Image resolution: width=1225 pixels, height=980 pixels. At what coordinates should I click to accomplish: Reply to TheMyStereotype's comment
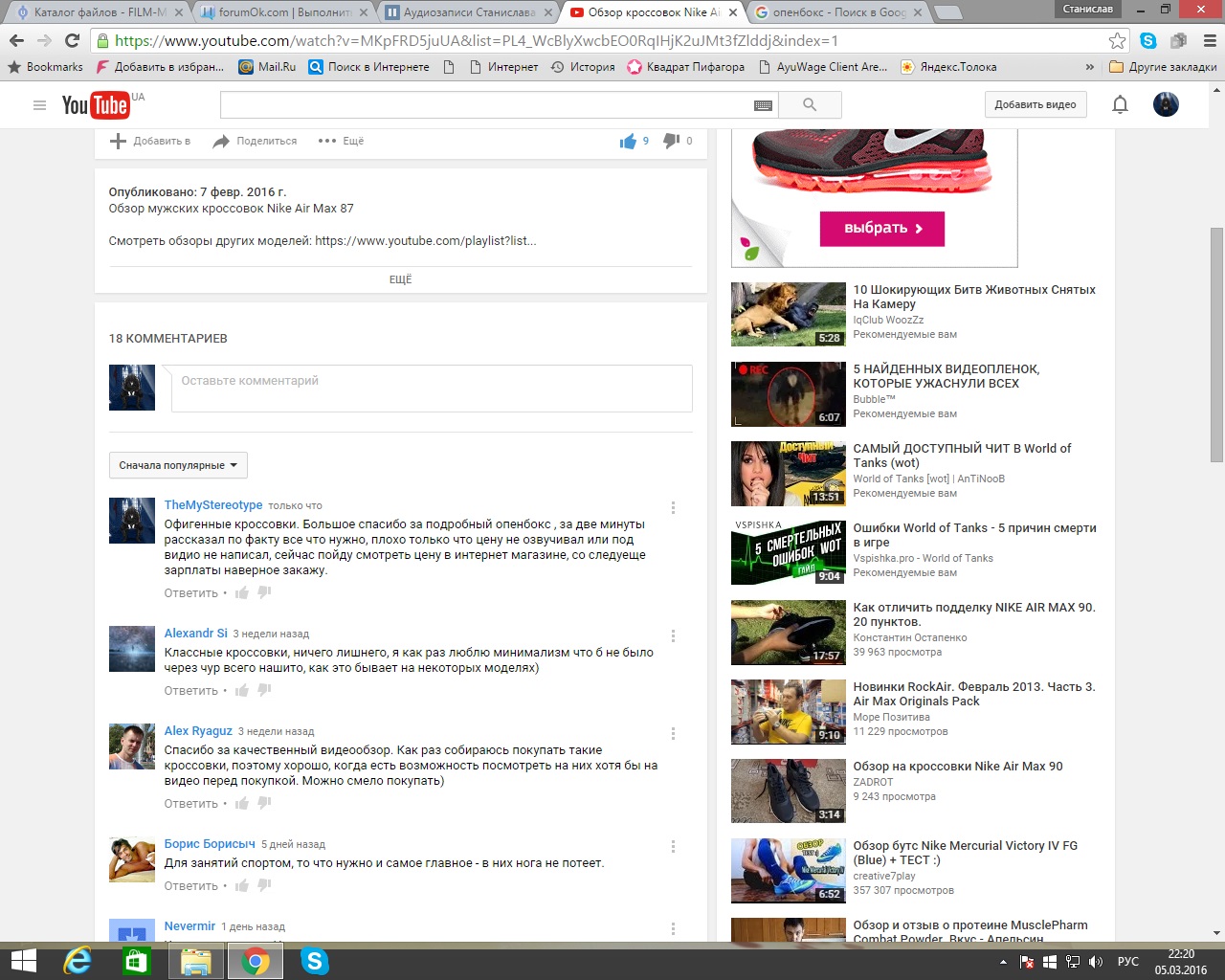pos(191,593)
